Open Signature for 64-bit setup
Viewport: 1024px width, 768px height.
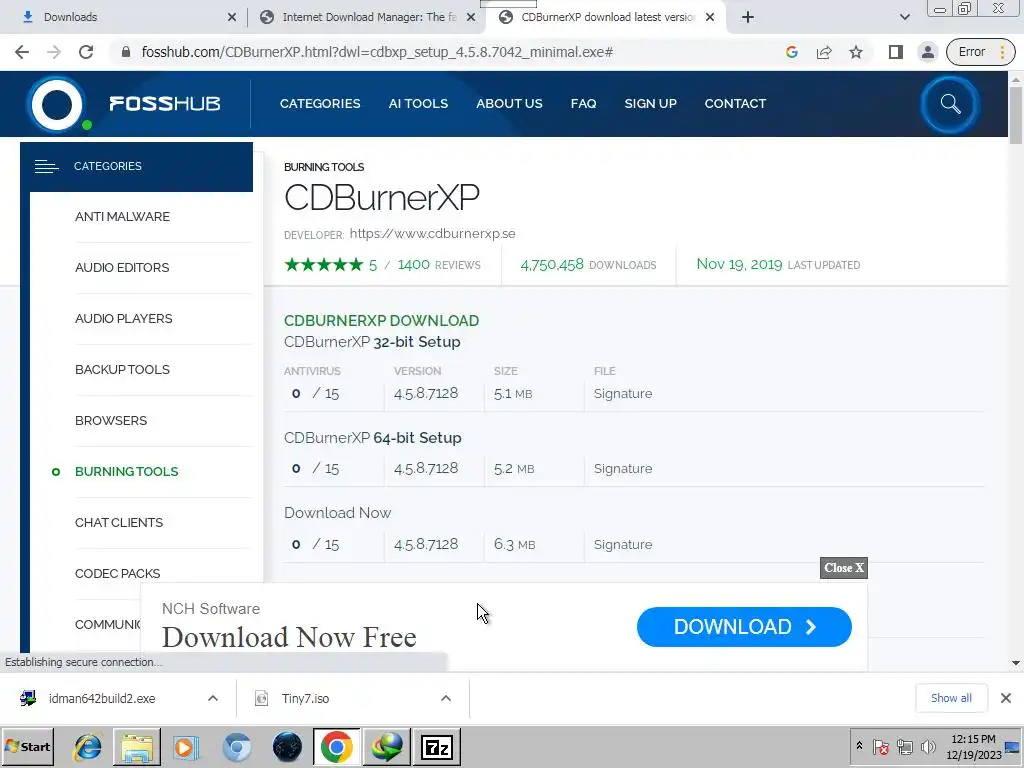(x=623, y=469)
